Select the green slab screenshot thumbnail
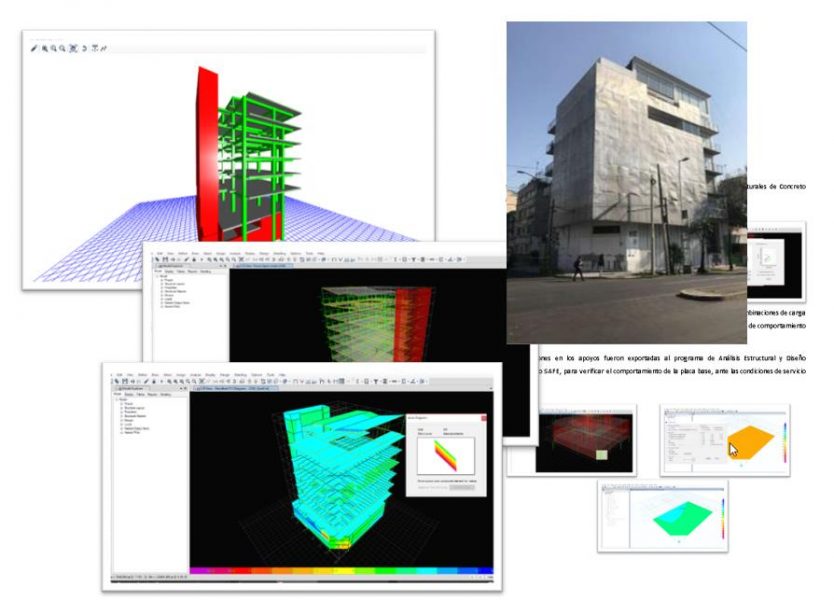Viewport: 834px width, 615px height. [x=662, y=514]
